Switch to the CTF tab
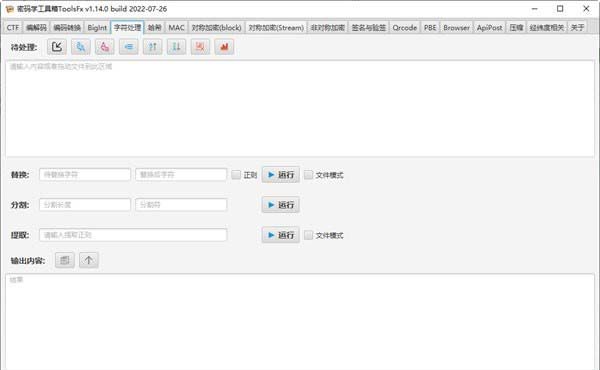The width and height of the screenshot is (600, 370). [x=13, y=28]
